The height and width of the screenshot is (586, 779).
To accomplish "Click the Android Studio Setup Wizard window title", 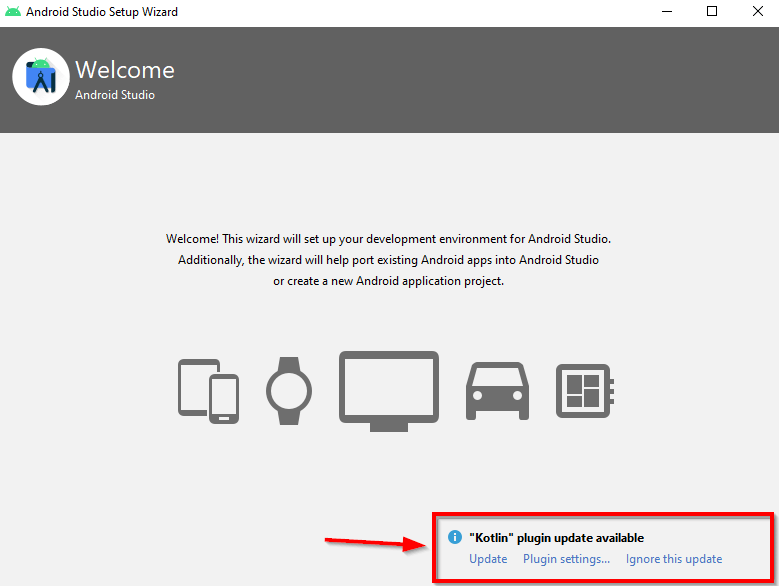I will (102, 12).
